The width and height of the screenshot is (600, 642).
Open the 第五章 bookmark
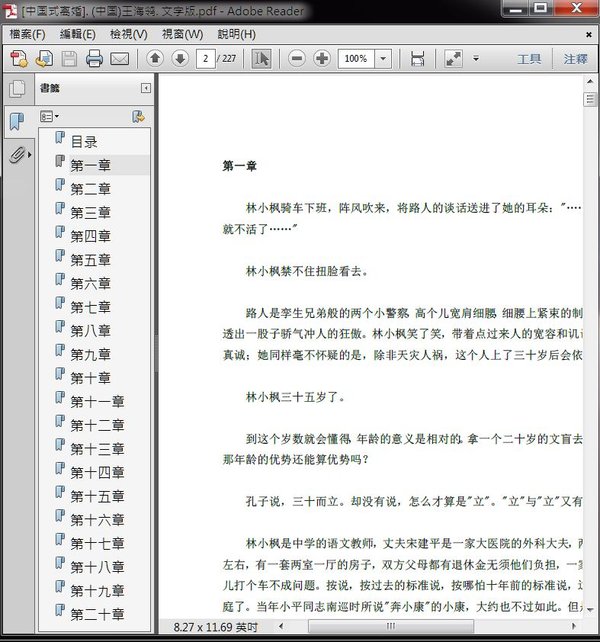[x=91, y=260]
